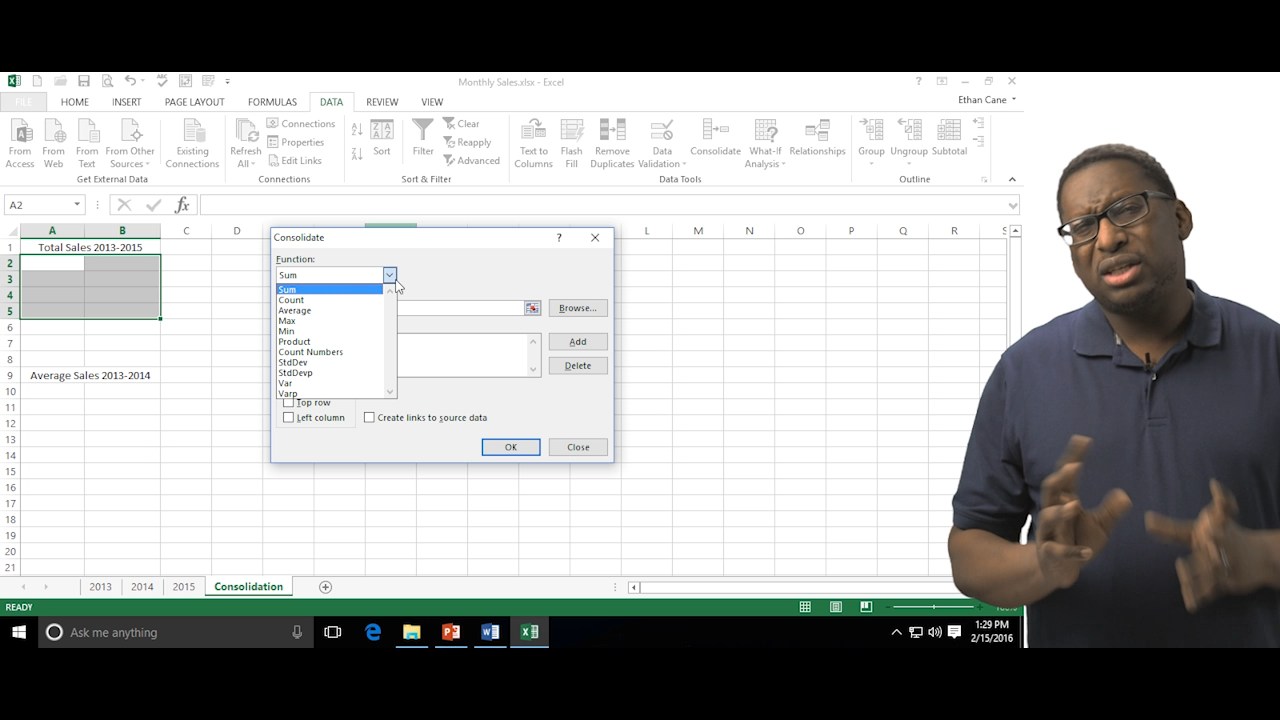Open the FORMULAS ribbon tab
Viewport: 1280px width, 720px height.
272,102
